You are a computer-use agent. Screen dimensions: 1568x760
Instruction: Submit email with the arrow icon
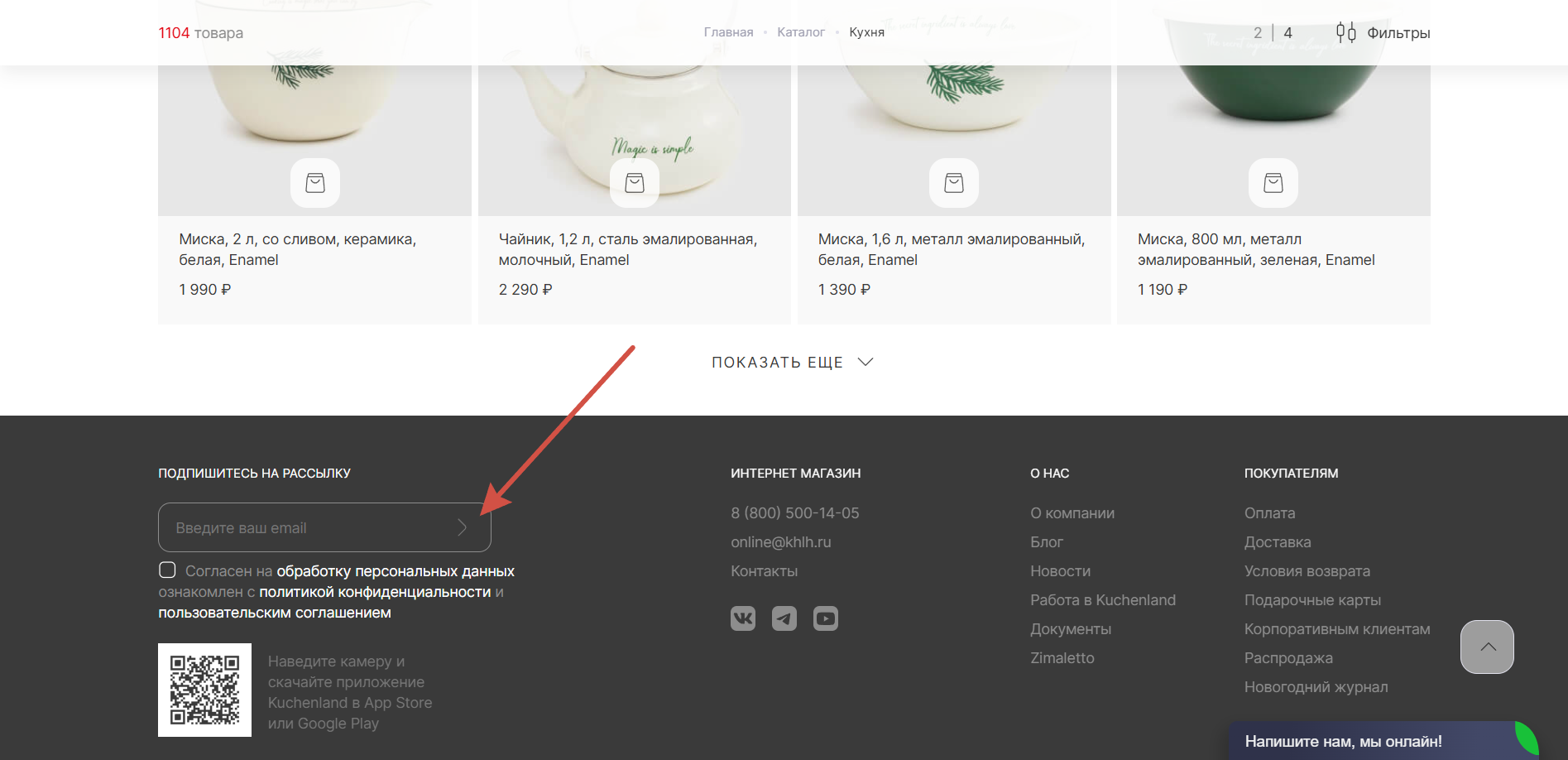463,527
